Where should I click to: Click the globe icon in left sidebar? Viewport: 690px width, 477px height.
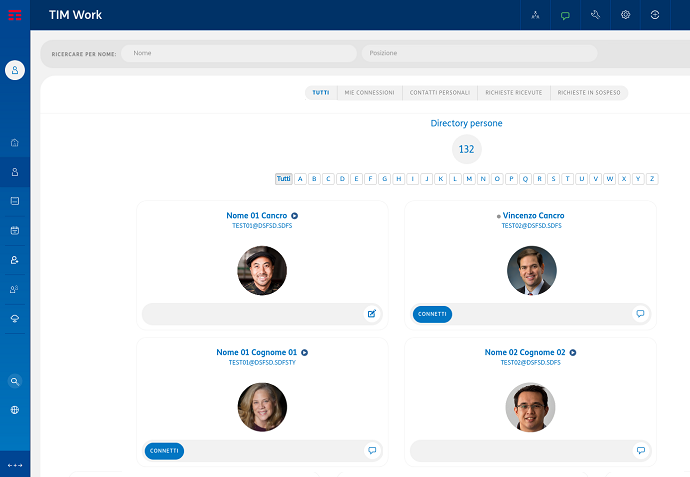tap(15, 410)
